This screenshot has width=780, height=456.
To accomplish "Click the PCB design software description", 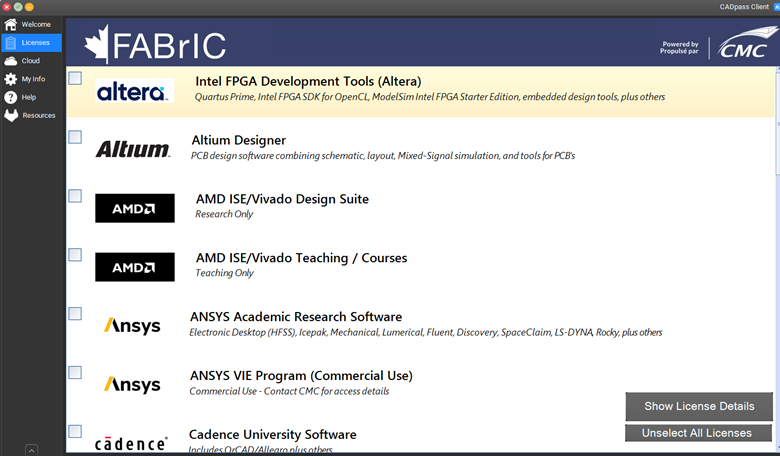I will coord(383,156).
